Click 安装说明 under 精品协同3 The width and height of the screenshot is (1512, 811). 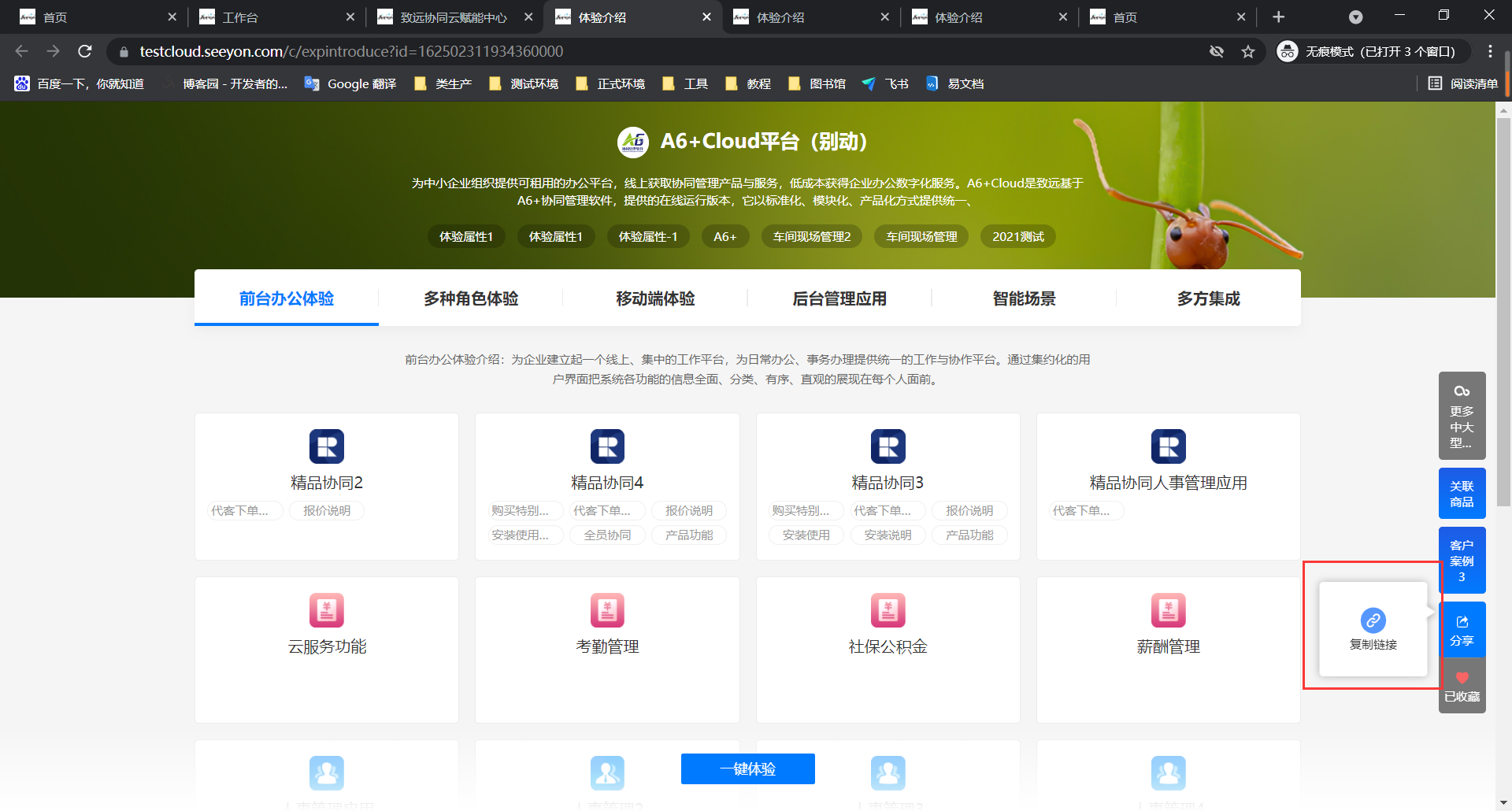pos(888,535)
